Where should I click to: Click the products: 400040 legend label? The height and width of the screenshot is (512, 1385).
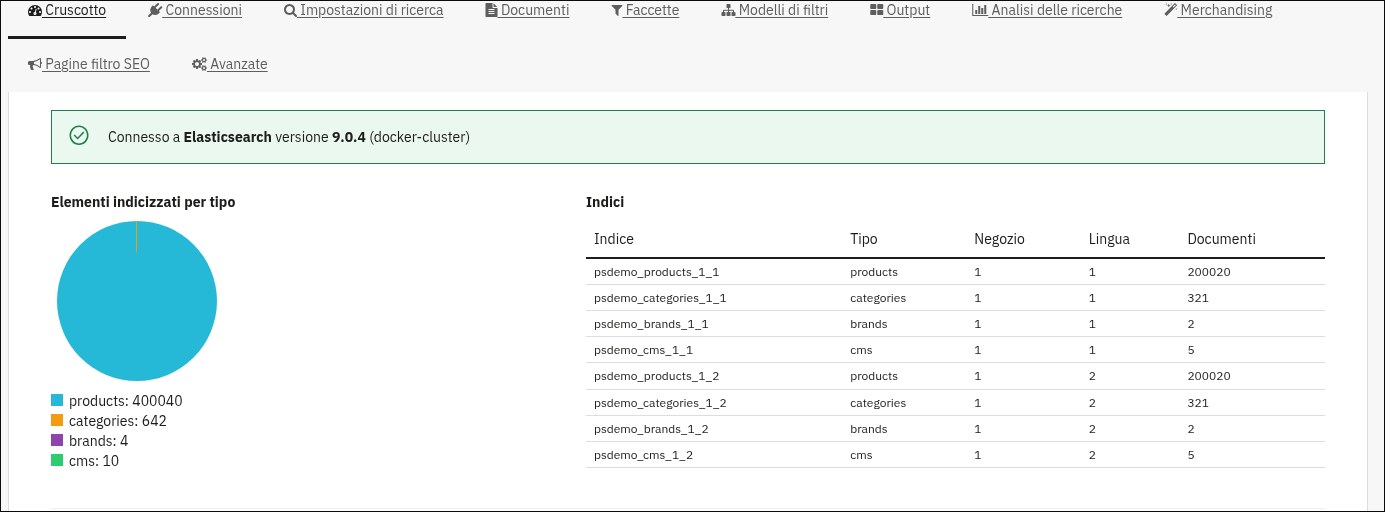125,401
